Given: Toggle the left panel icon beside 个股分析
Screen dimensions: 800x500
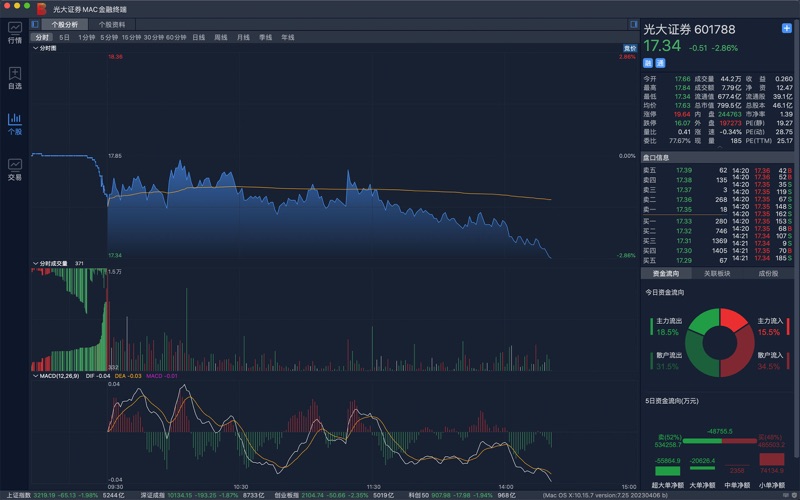Looking at the screenshot, I should [x=35, y=24].
